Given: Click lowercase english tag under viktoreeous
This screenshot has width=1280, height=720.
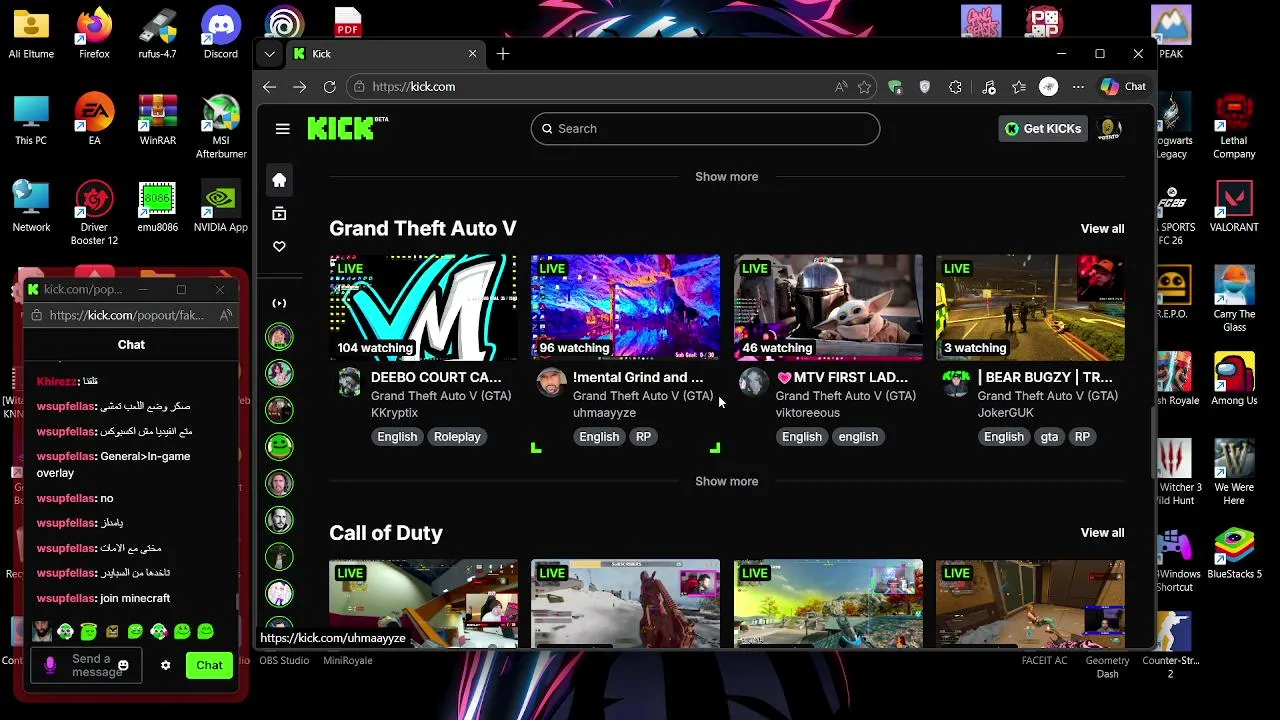Looking at the screenshot, I should (858, 437).
